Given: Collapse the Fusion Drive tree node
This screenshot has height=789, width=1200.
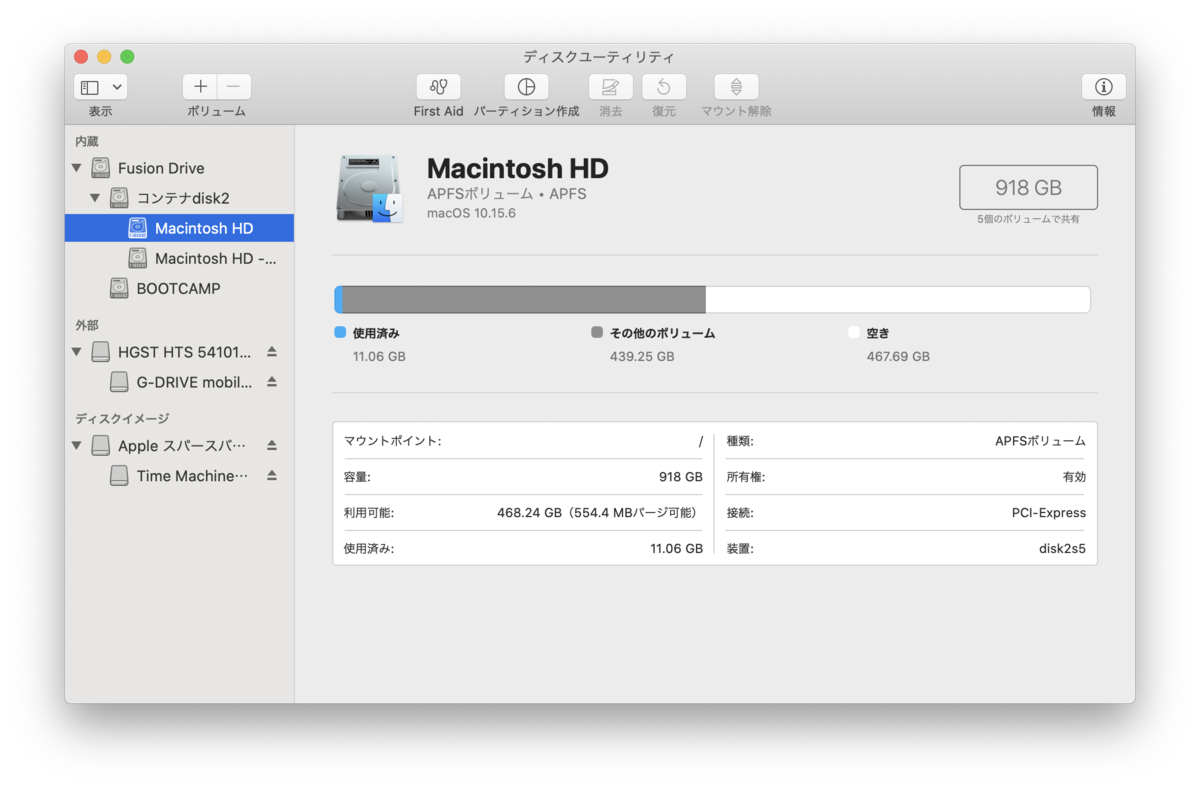Looking at the screenshot, I should (x=77, y=168).
